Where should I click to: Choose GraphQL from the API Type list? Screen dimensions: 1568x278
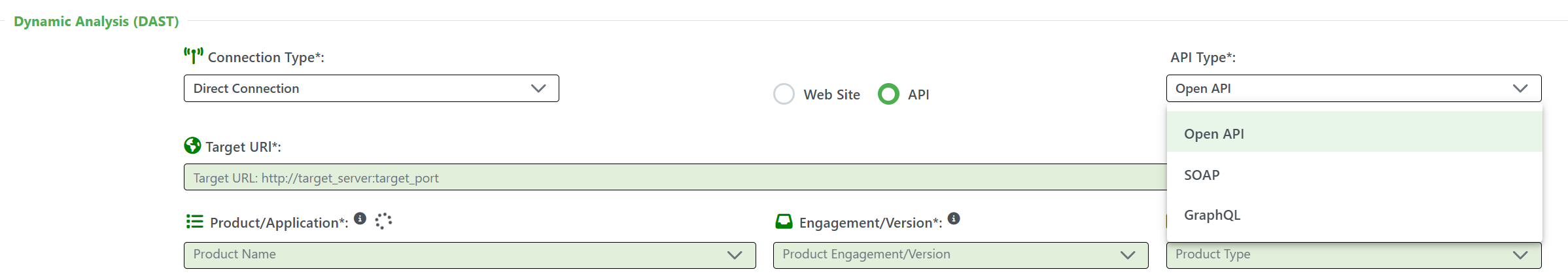pos(1211,215)
